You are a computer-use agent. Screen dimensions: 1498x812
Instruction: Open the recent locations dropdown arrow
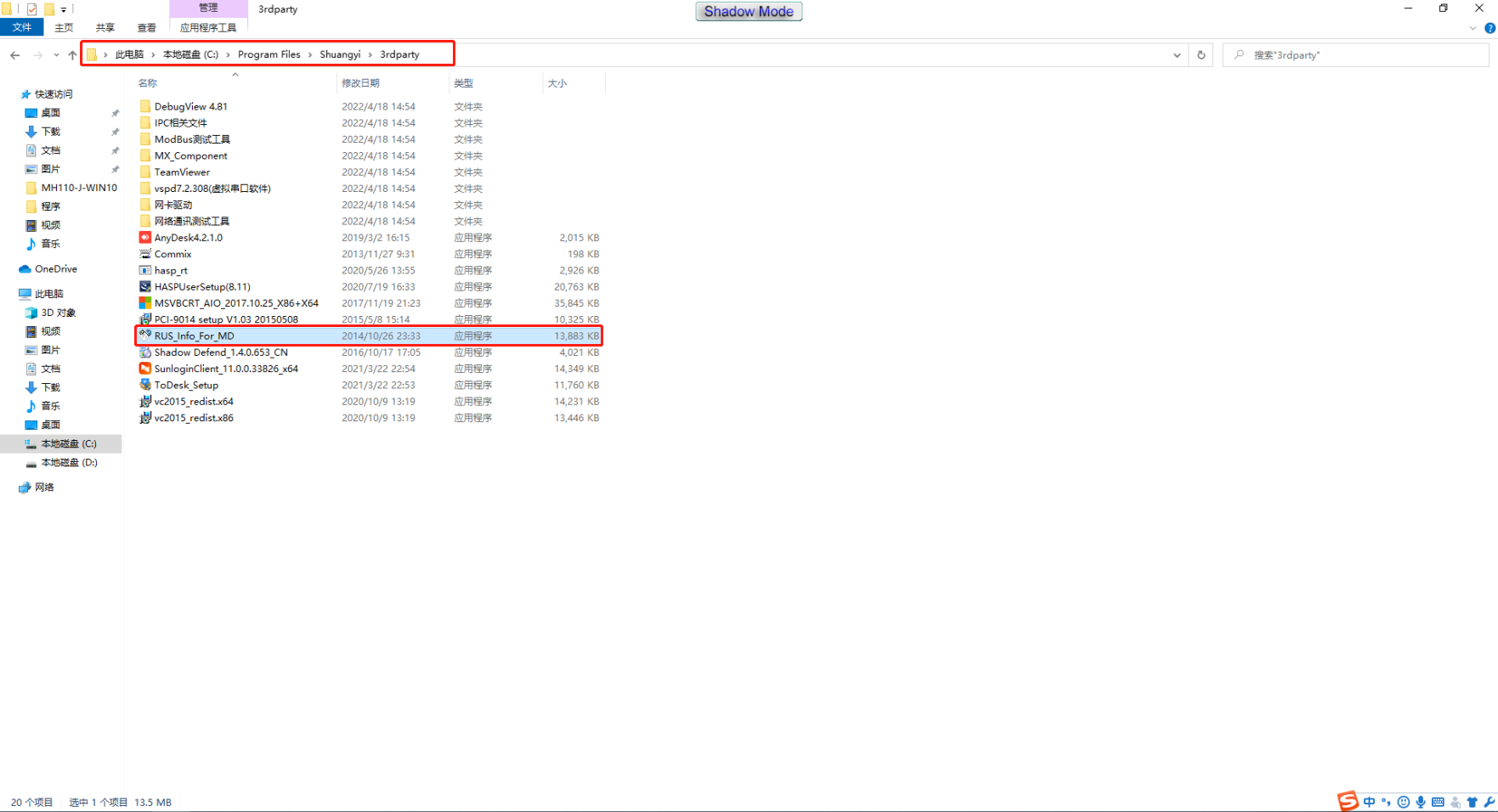[56, 55]
